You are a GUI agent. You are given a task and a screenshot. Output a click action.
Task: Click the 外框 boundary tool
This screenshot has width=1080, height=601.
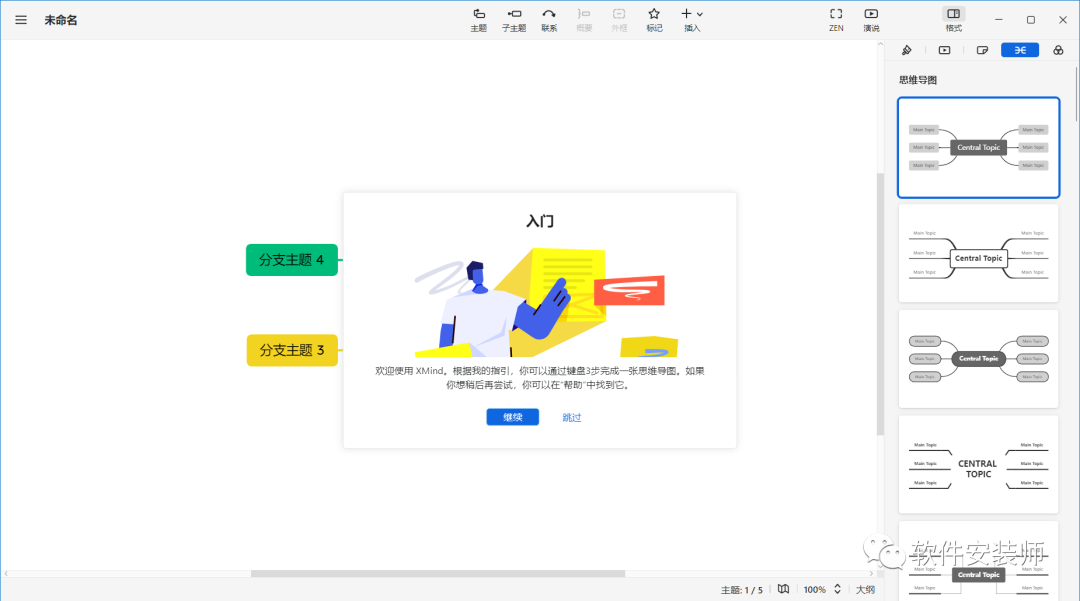coord(619,20)
